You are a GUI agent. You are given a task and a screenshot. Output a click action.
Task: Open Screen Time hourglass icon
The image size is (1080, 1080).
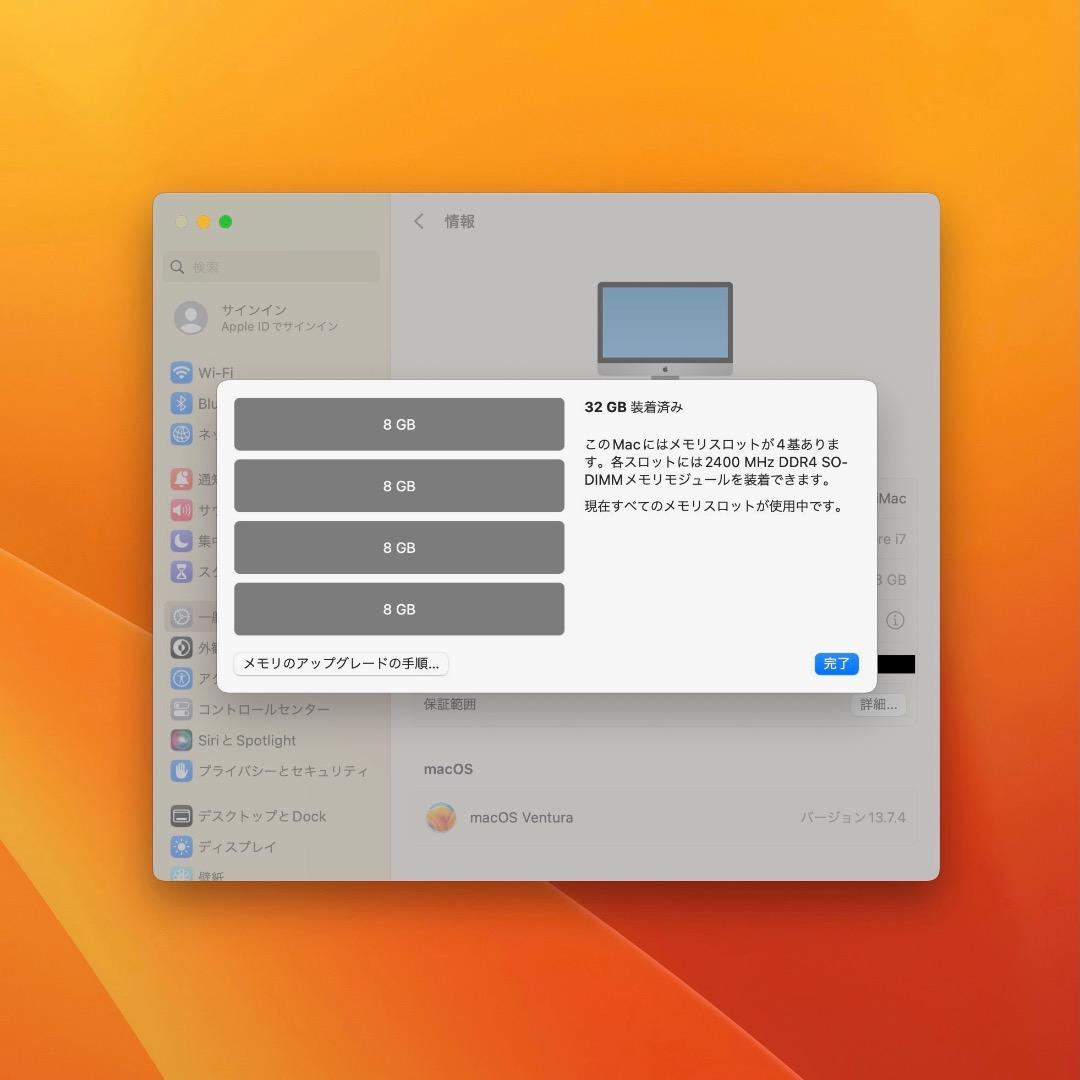tap(181, 572)
